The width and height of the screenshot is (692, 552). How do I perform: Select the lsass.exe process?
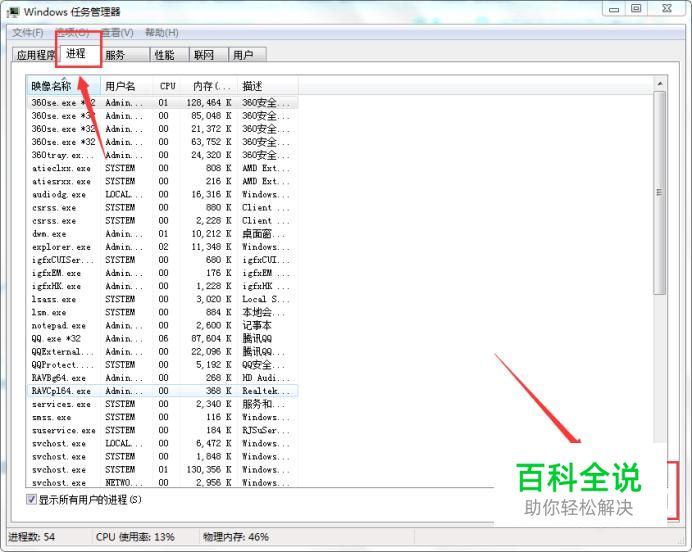pos(162,299)
